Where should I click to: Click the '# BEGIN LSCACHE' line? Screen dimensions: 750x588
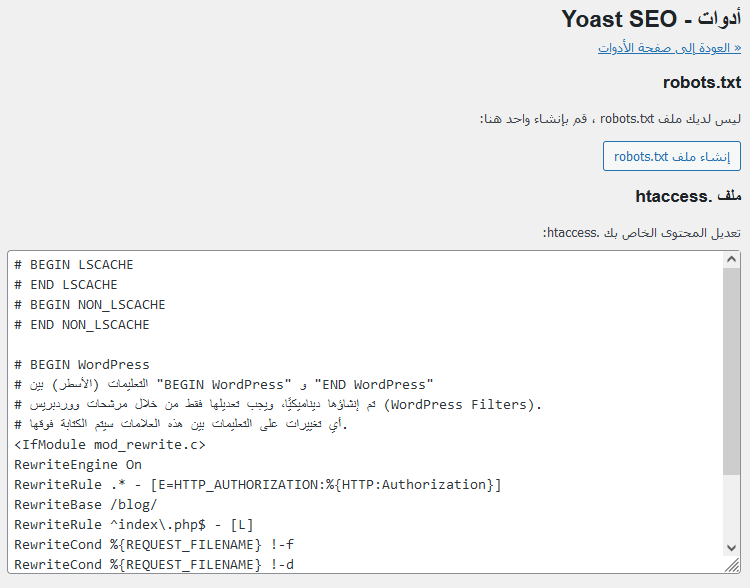point(74,265)
